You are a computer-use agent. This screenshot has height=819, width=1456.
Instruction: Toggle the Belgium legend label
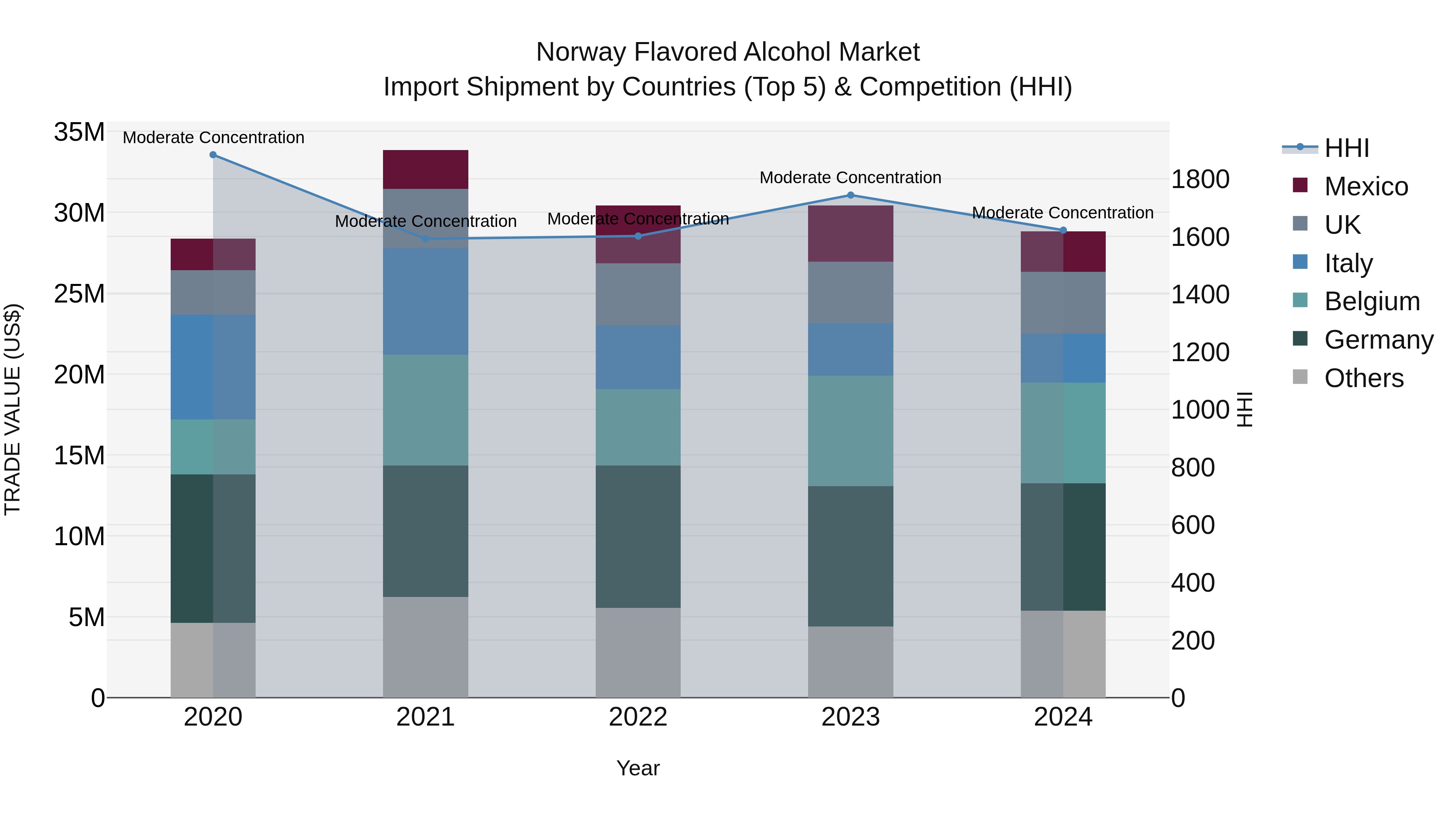click(1372, 301)
